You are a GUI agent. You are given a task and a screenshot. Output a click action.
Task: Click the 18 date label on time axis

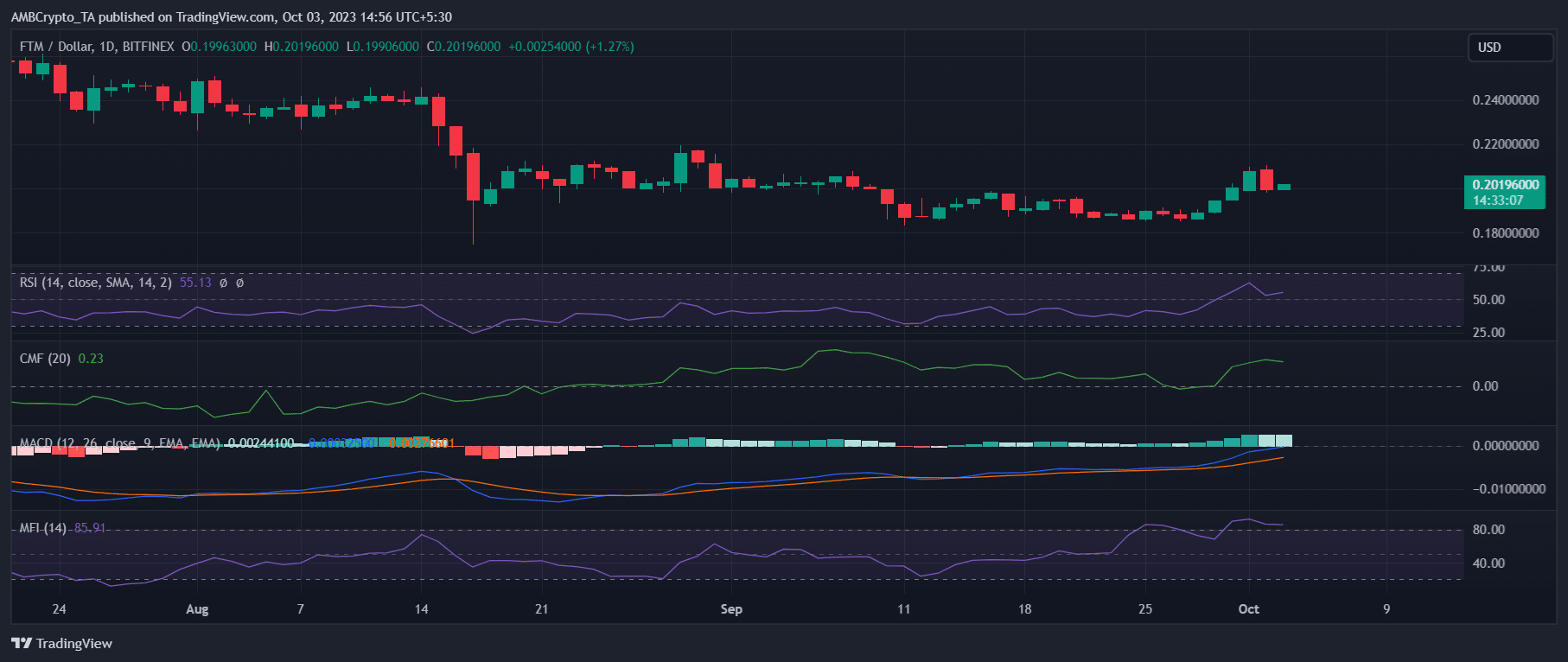click(1024, 609)
